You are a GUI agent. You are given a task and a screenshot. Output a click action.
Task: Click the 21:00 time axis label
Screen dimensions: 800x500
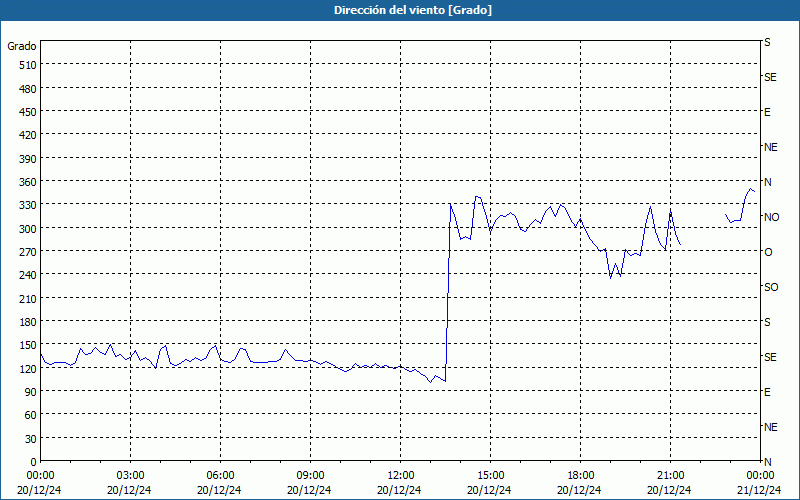click(x=670, y=476)
